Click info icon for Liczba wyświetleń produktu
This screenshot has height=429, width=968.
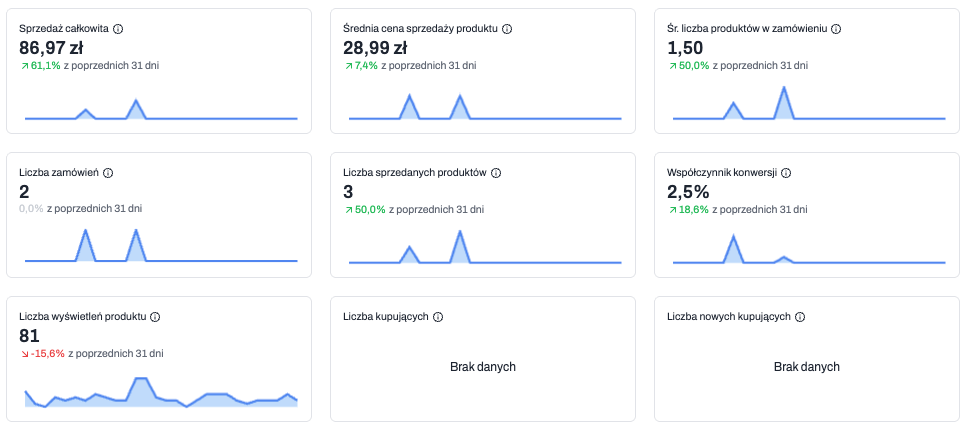pos(155,317)
